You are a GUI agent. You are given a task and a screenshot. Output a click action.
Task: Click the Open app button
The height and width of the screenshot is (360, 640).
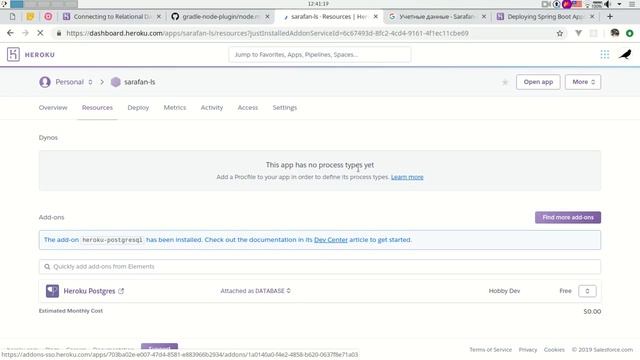pos(538,82)
